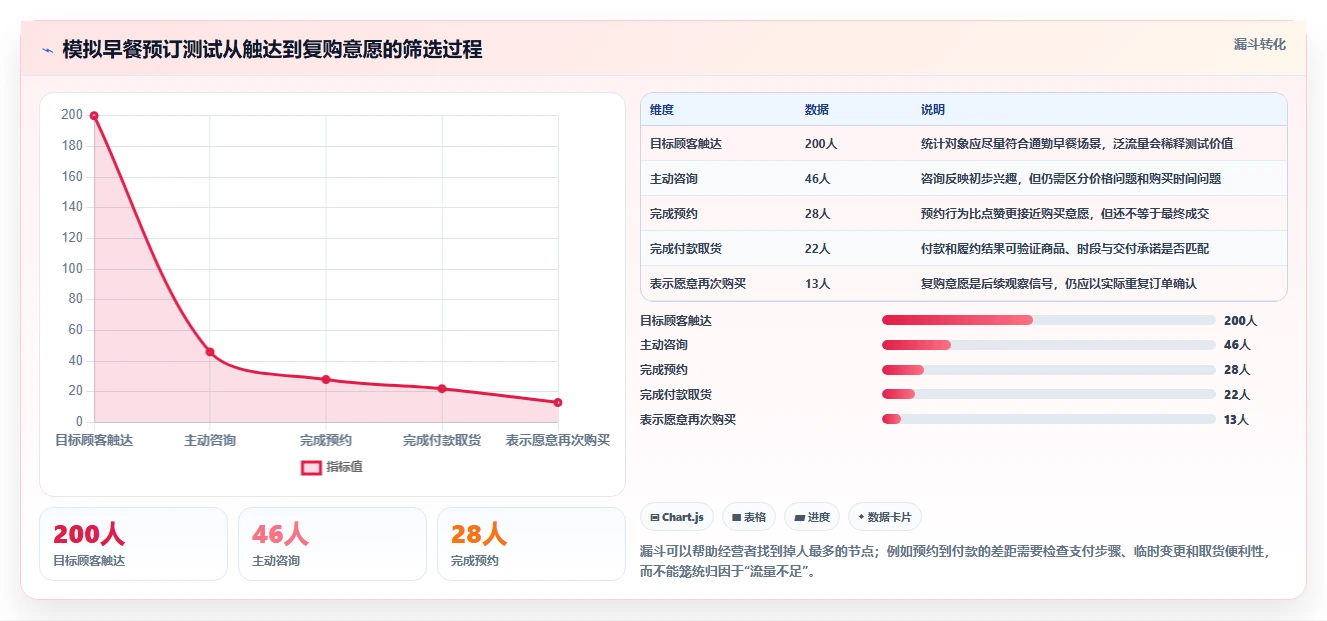Click the 完成预约 x-axis label on the chart
The width and height of the screenshot is (1327, 621).
coord(326,440)
